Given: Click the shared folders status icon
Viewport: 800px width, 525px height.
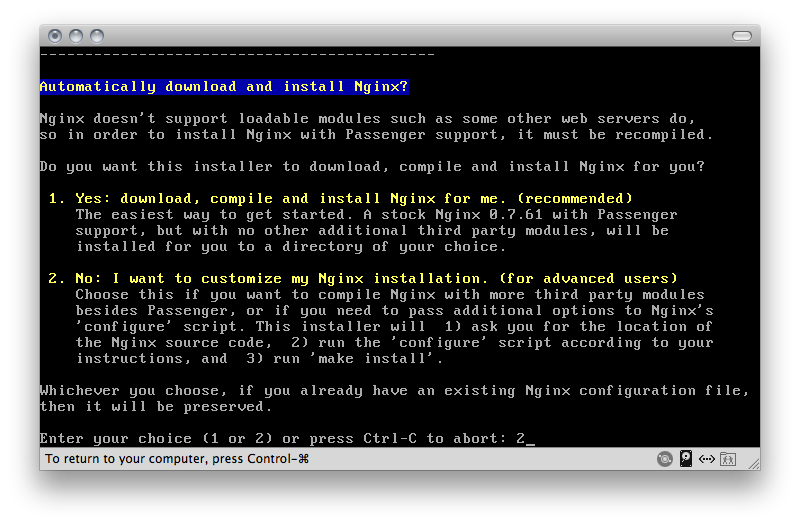Looking at the screenshot, I should (x=728, y=459).
